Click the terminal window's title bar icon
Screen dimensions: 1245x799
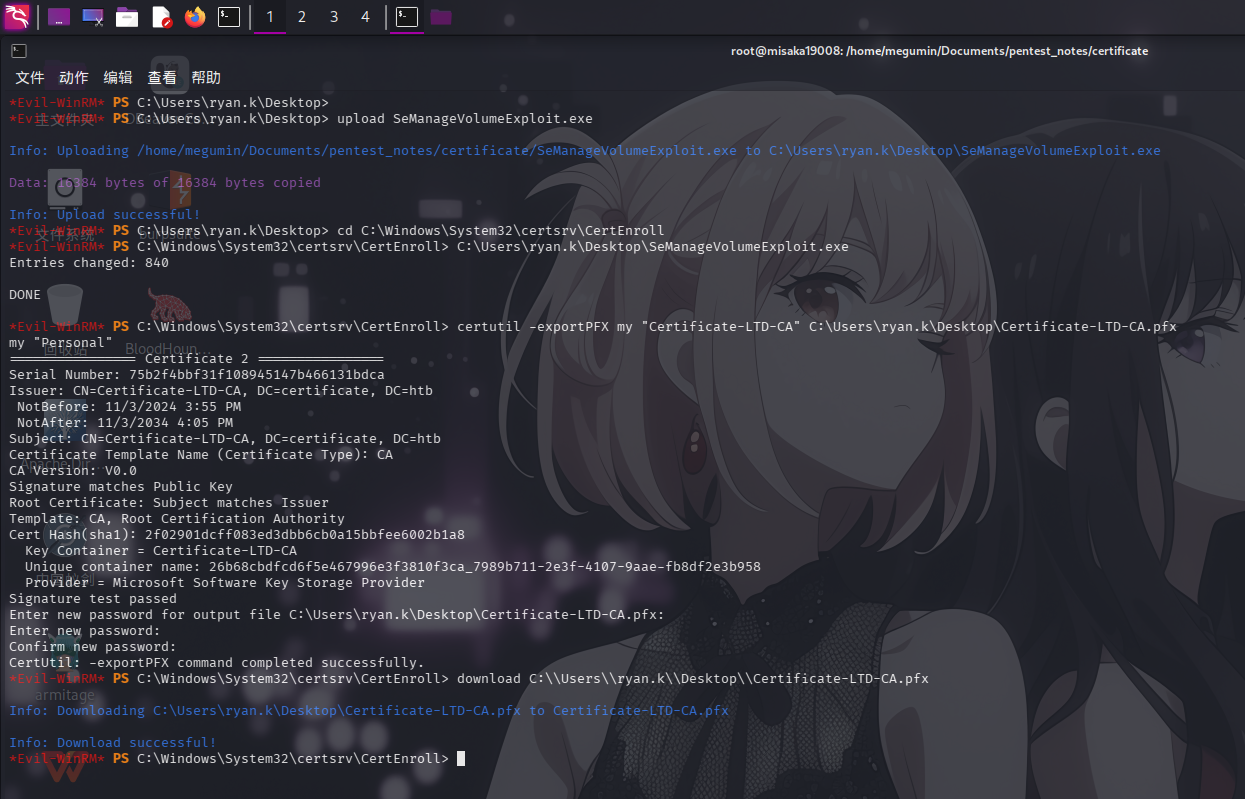pyautogui.click(x=18, y=51)
